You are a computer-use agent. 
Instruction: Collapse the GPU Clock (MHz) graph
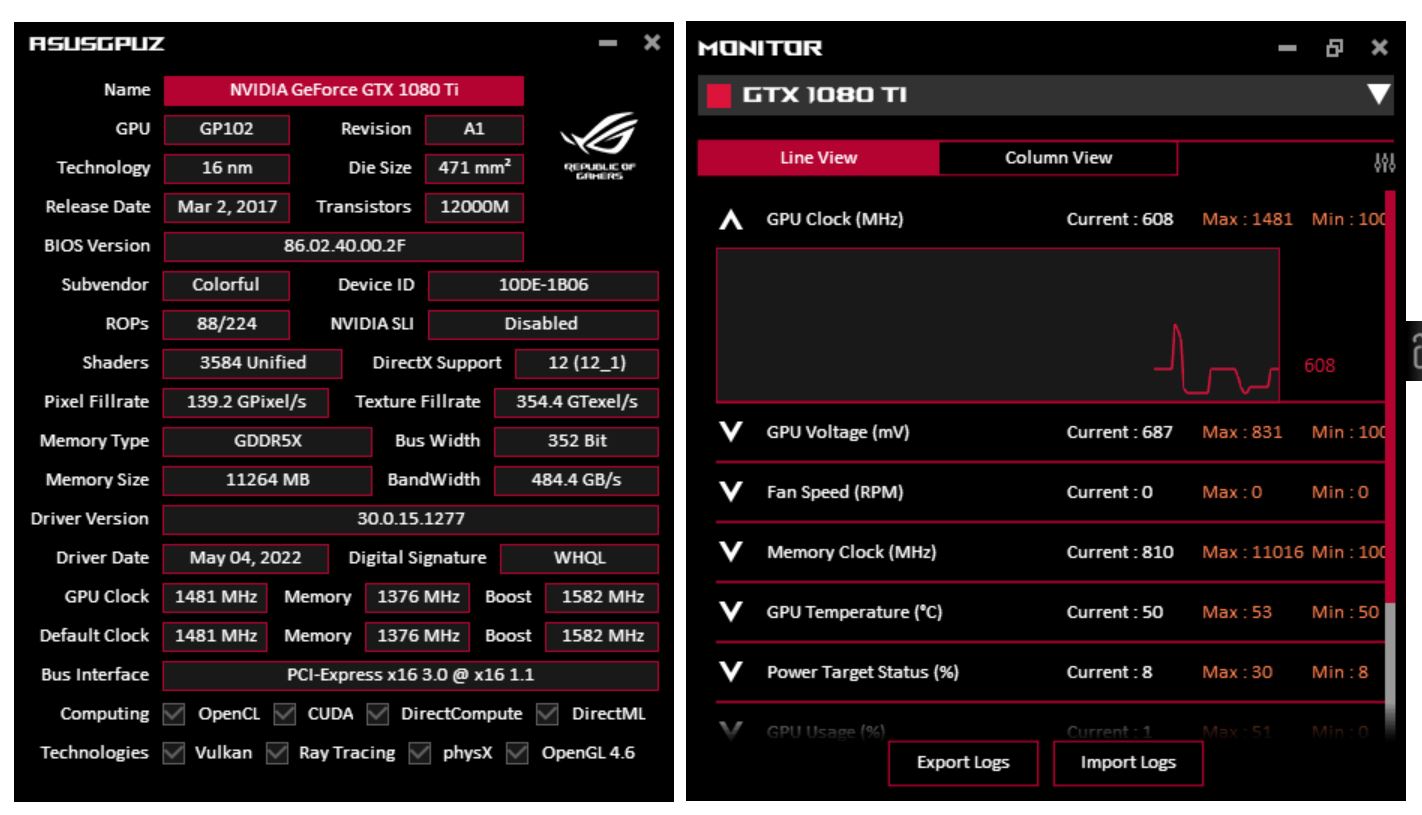tap(732, 219)
